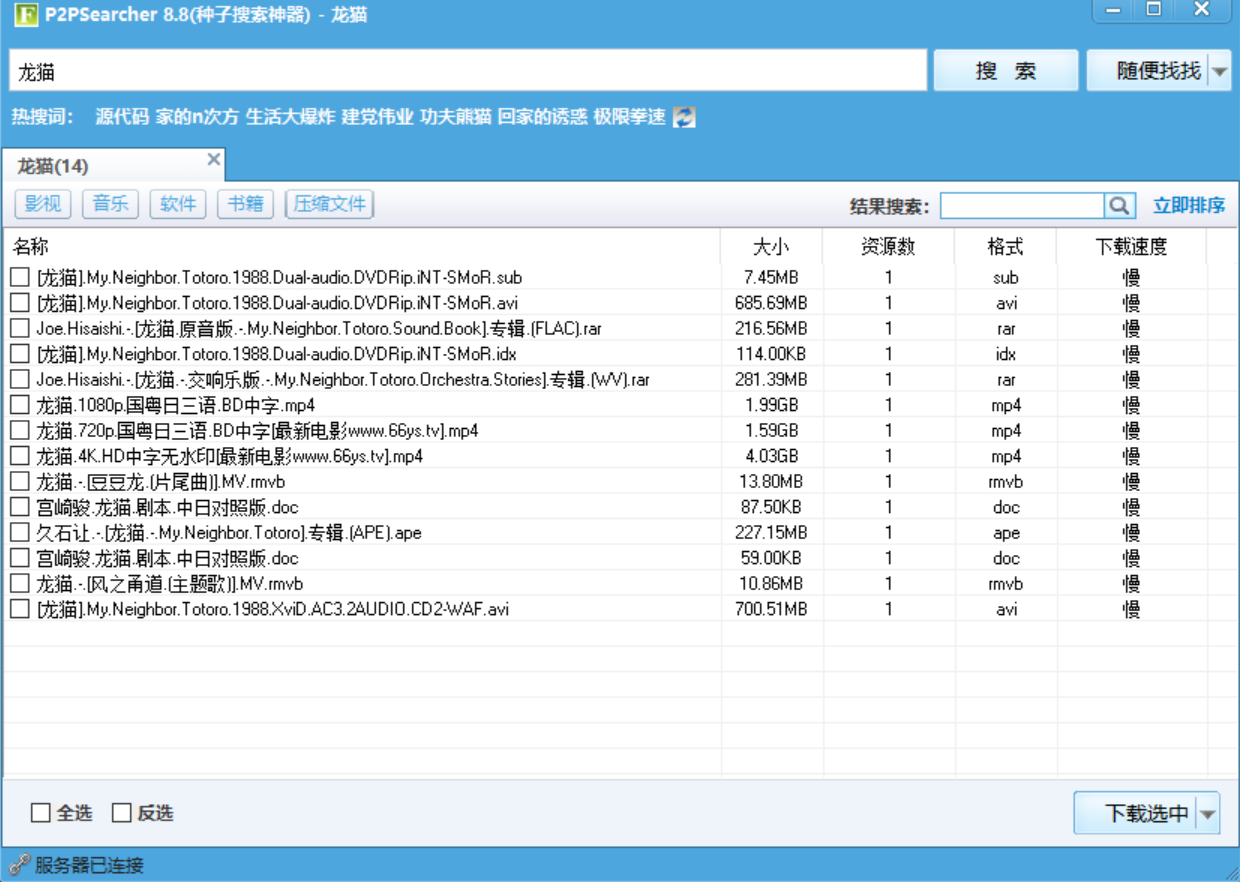This screenshot has height=882, width=1240.
Task: Tick checkbox for DVDRip.iNT-SMoR.sub file
Action: pyautogui.click(x=20, y=277)
